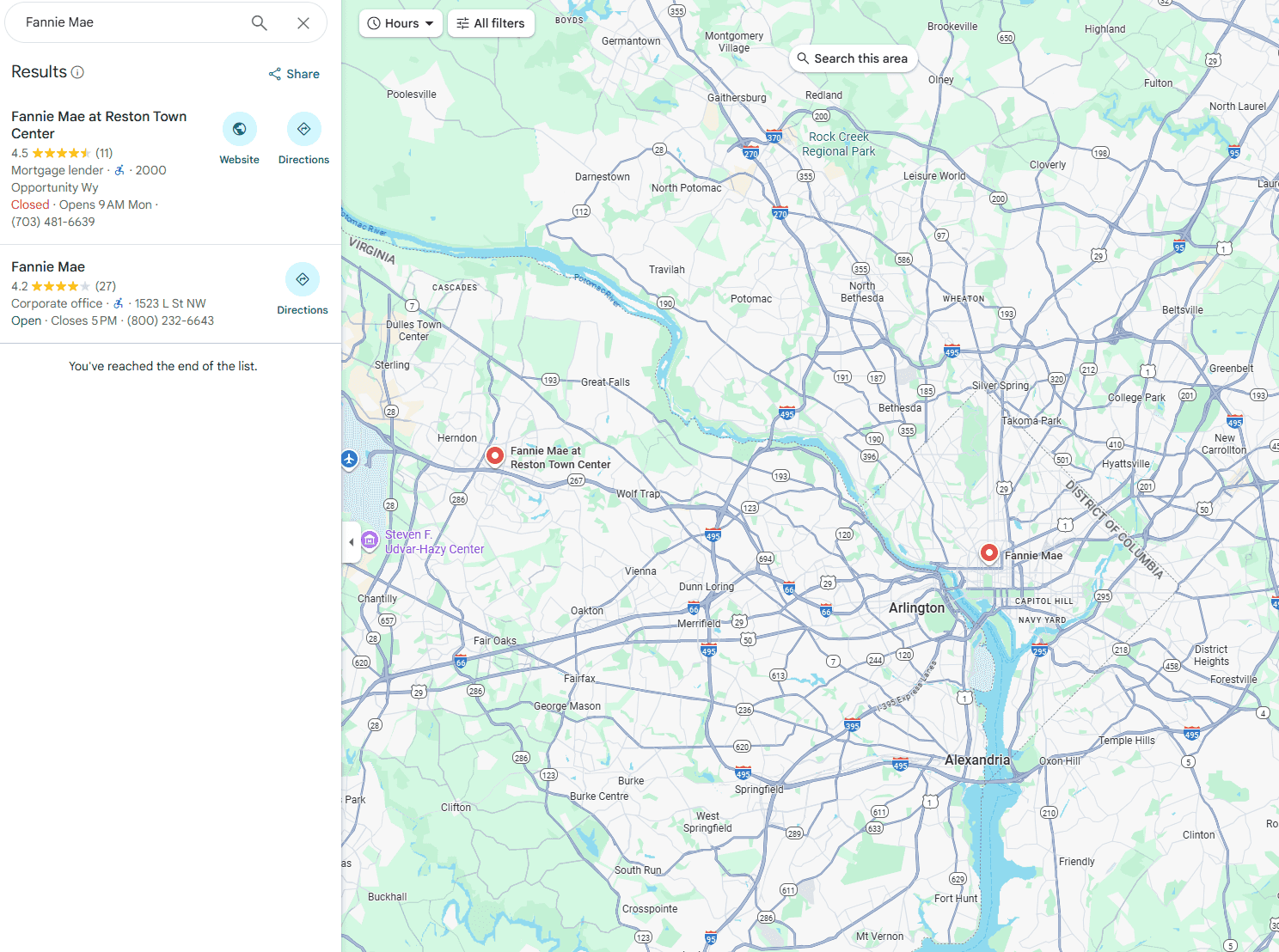Select Reston Town Center map pin
The image size is (1279, 952).
click(495, 455)
